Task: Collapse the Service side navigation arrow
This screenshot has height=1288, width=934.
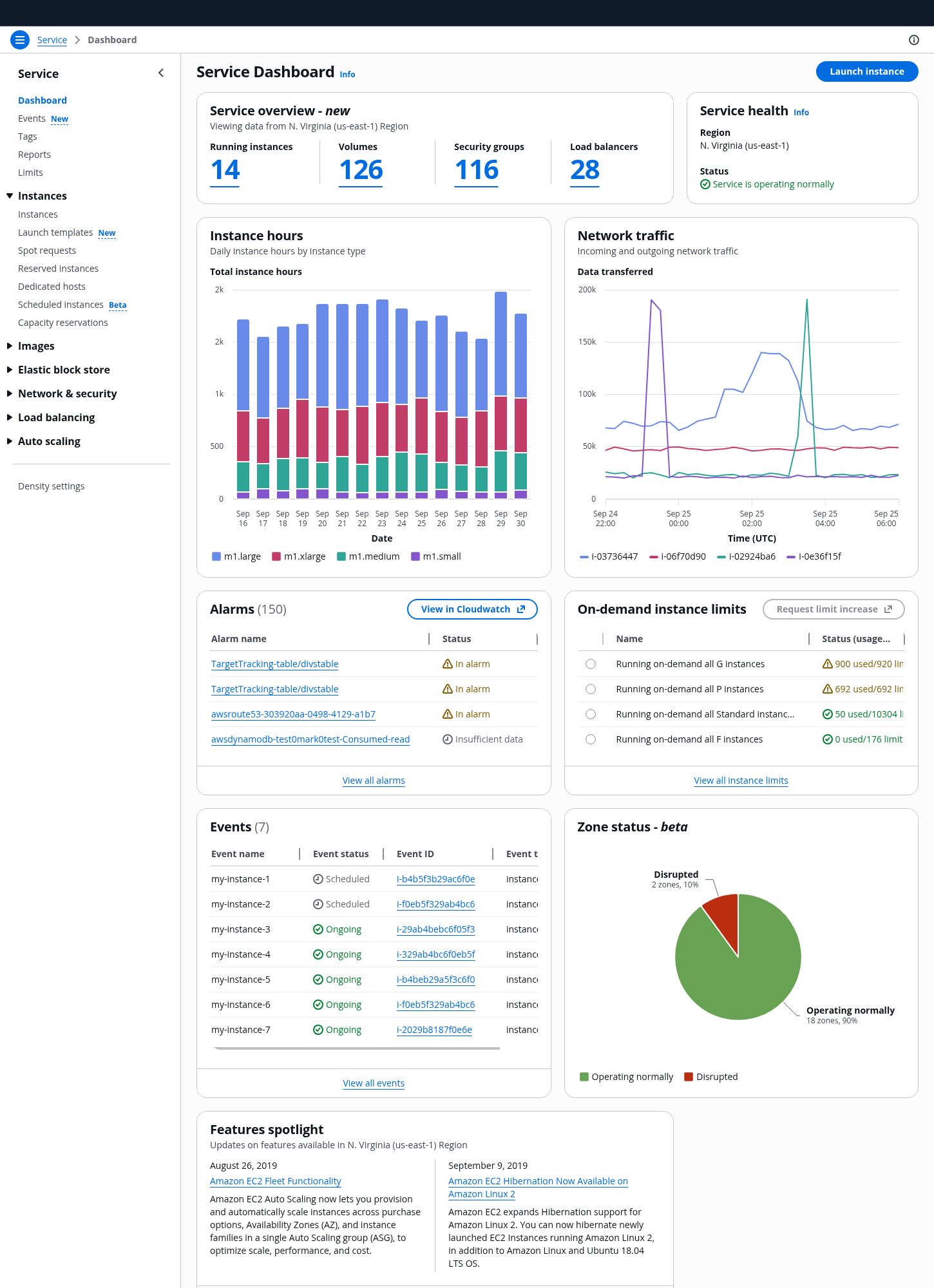Action: point(161,73)
